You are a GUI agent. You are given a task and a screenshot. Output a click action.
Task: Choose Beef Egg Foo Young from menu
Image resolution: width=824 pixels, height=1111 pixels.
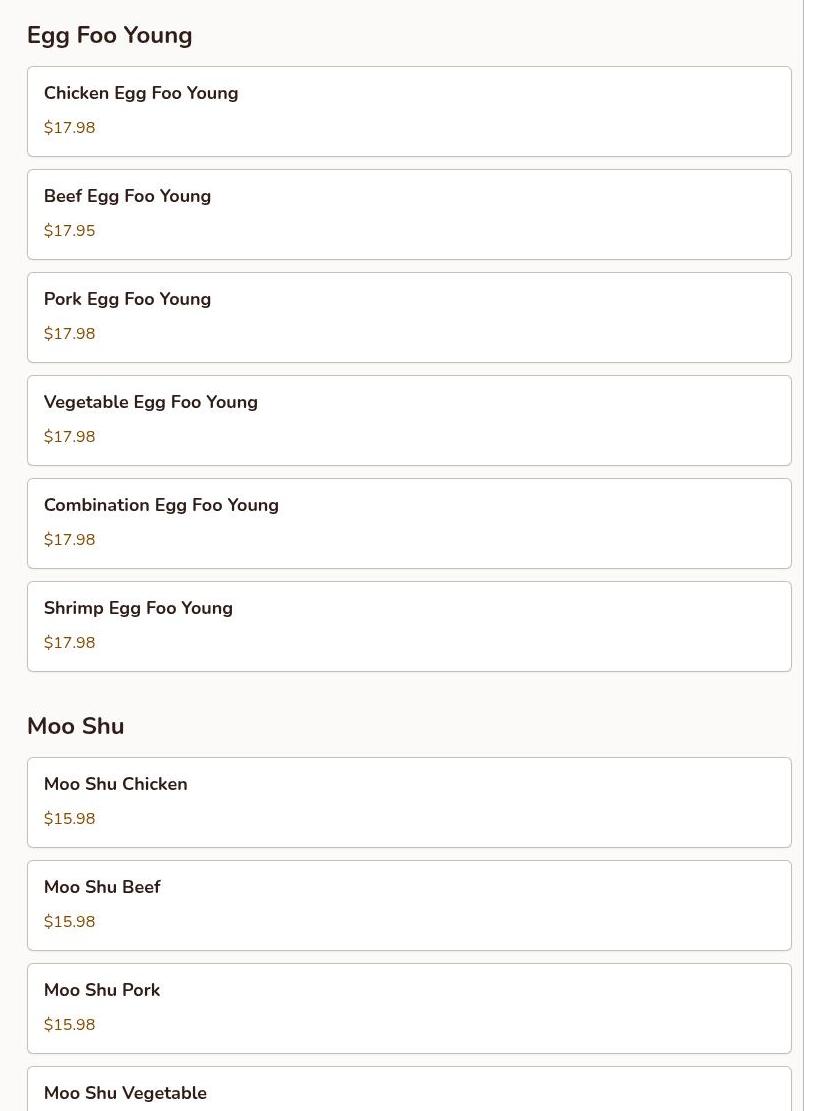pos(127,196)
